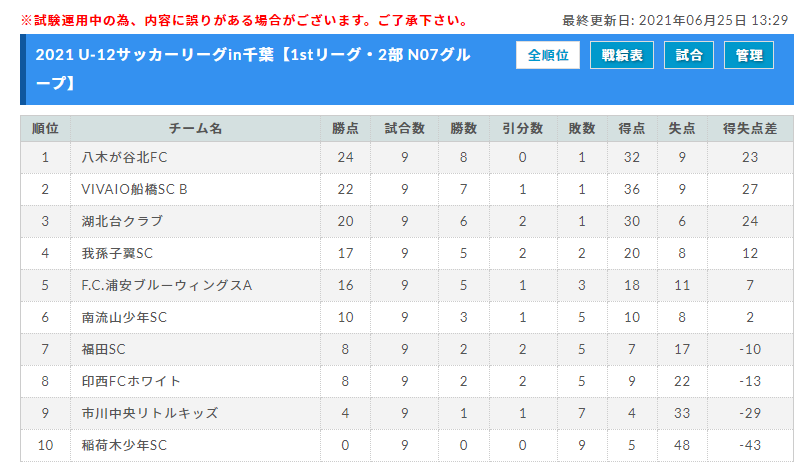Screen dimensions: 812x474
Task: Select team VIVAIO船橋SC B
Action: pyautogui.click(x=134, y=190)
